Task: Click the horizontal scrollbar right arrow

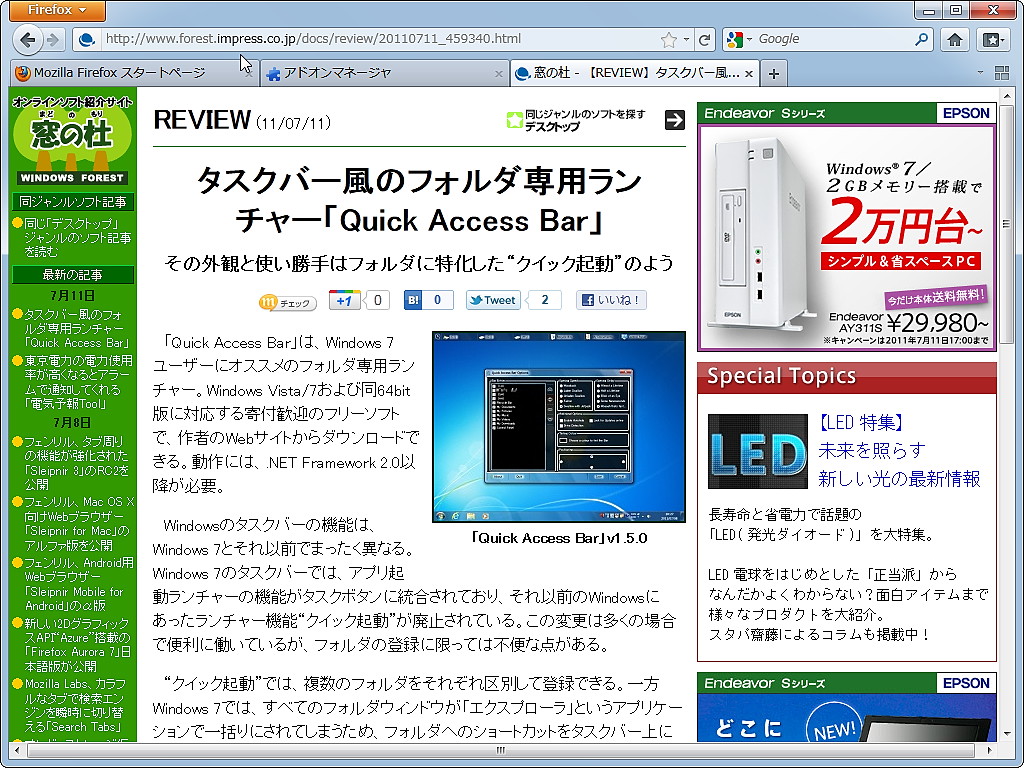Action: 989,750
